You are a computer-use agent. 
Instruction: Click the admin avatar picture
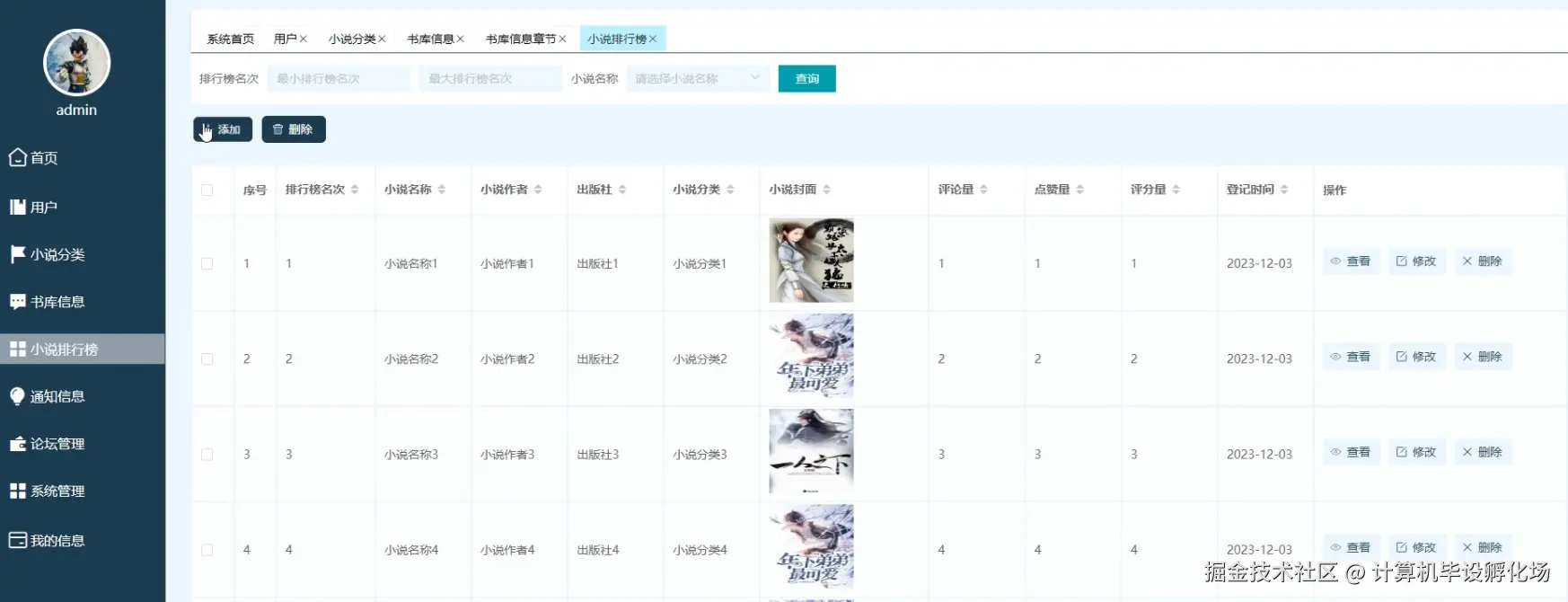76,63
